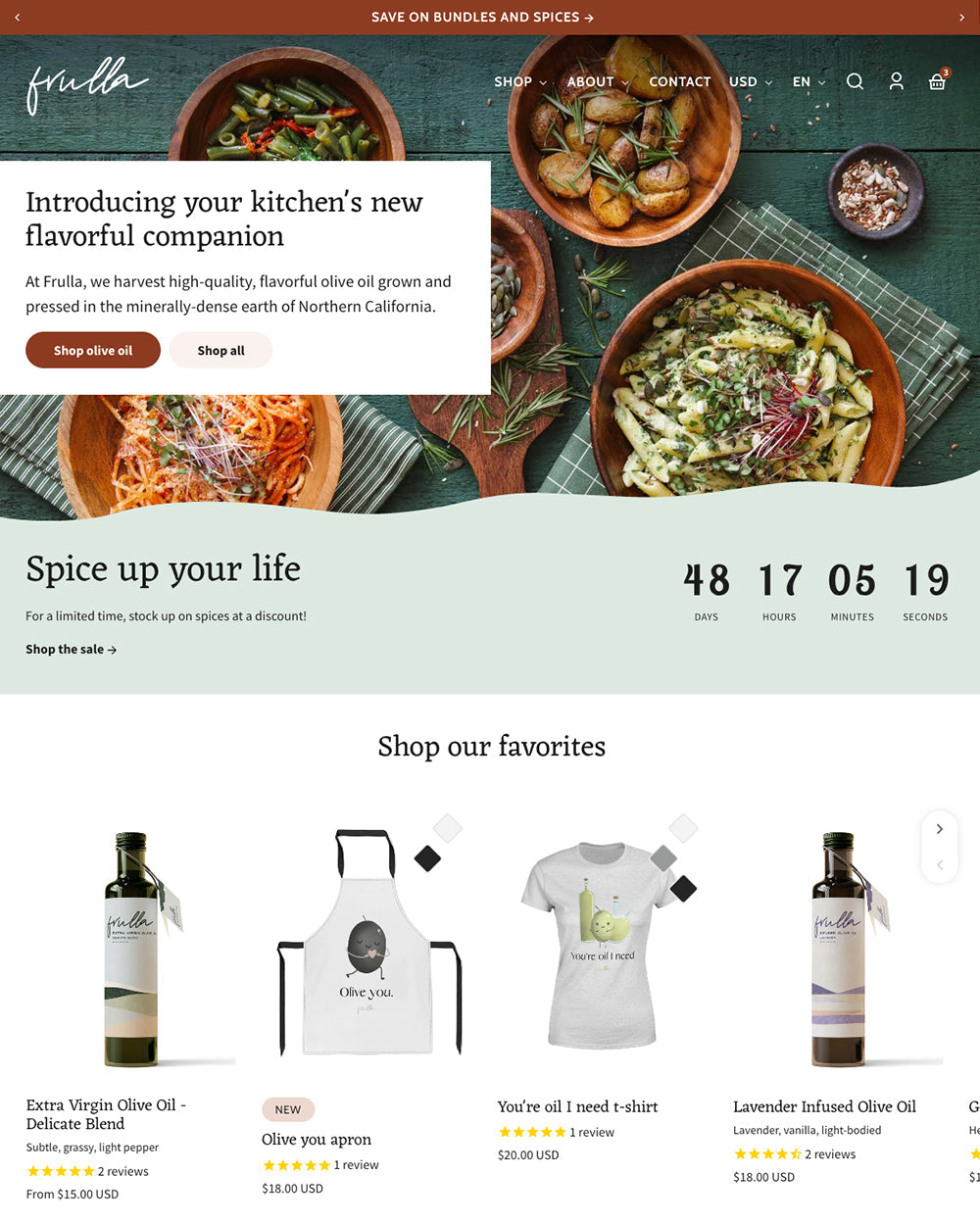Screen dimensions: 980x1223
Task: Open Lavender Infused Olive Oil product image
Action: (838, 949)
